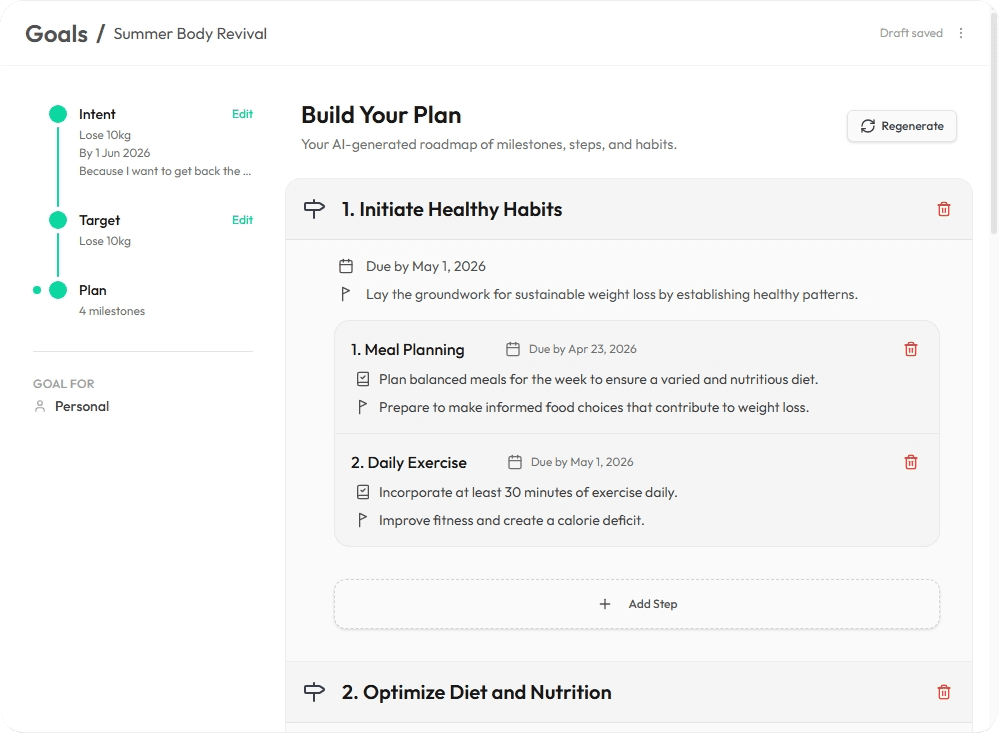Click the flag icon beside the groundwork description
This screenshot has height=733, width=999.
coord(345,294)
